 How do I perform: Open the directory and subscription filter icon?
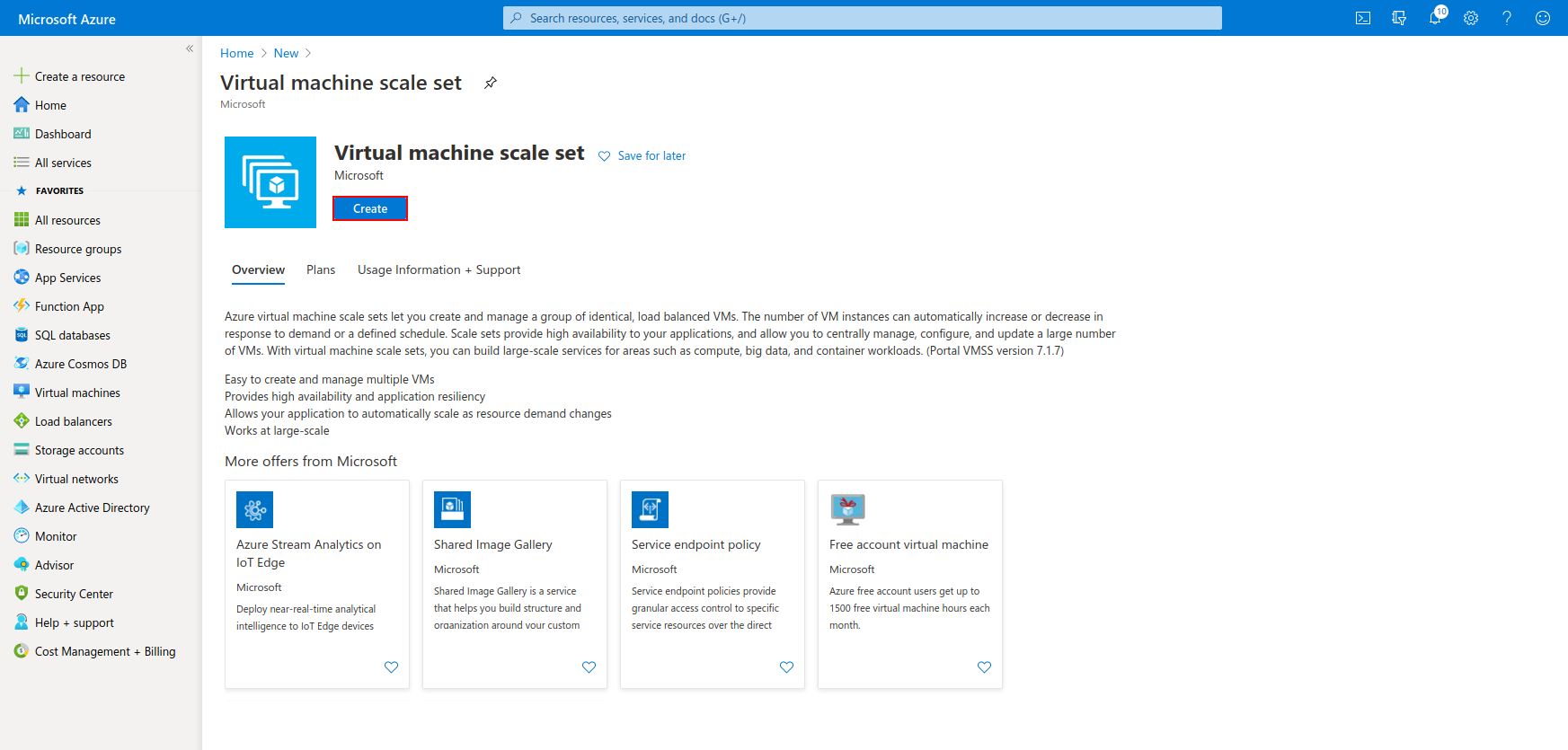coord(1399,18)
